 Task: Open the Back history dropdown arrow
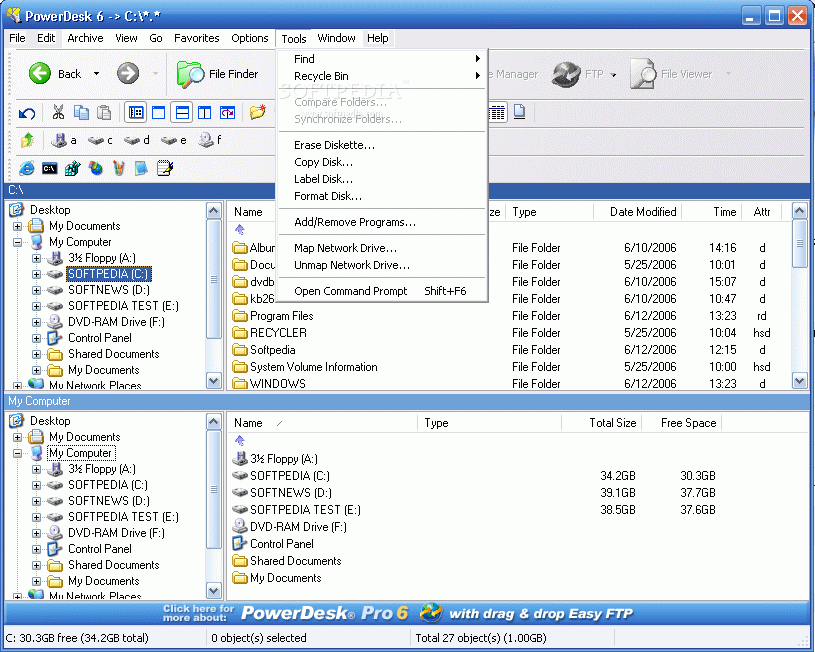[96, 74]
